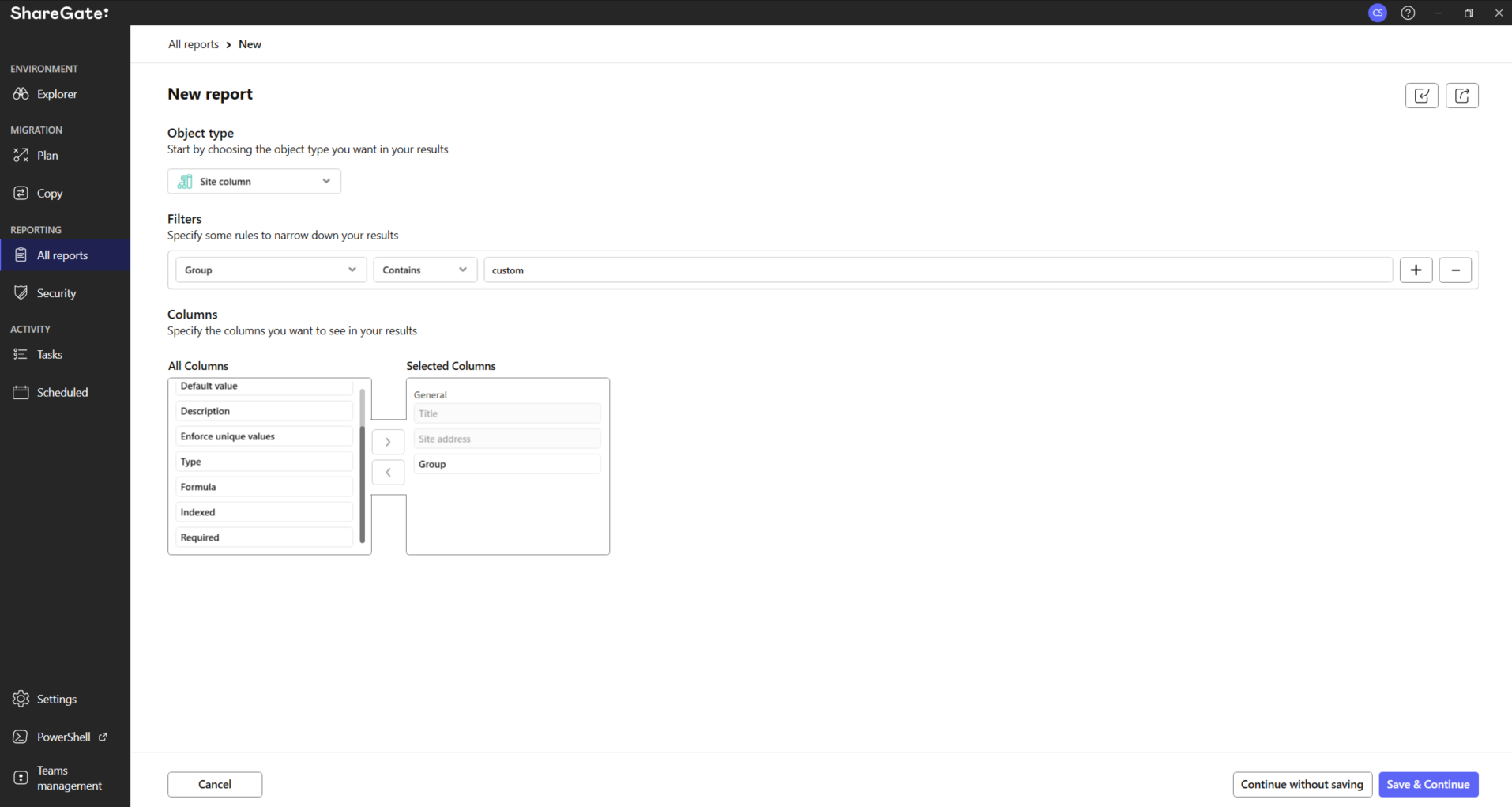Click the Plan migration icon
The width and height of the screenshot is (1512, 807).
[x=21, y=156]
